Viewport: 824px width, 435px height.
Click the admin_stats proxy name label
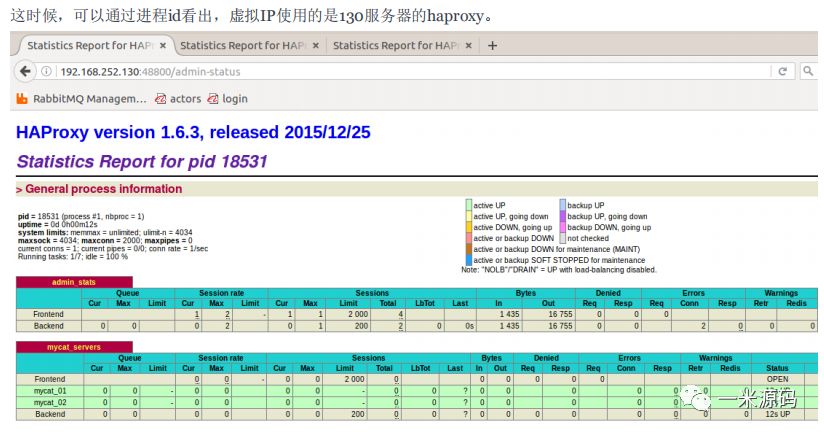click(74, 283)
